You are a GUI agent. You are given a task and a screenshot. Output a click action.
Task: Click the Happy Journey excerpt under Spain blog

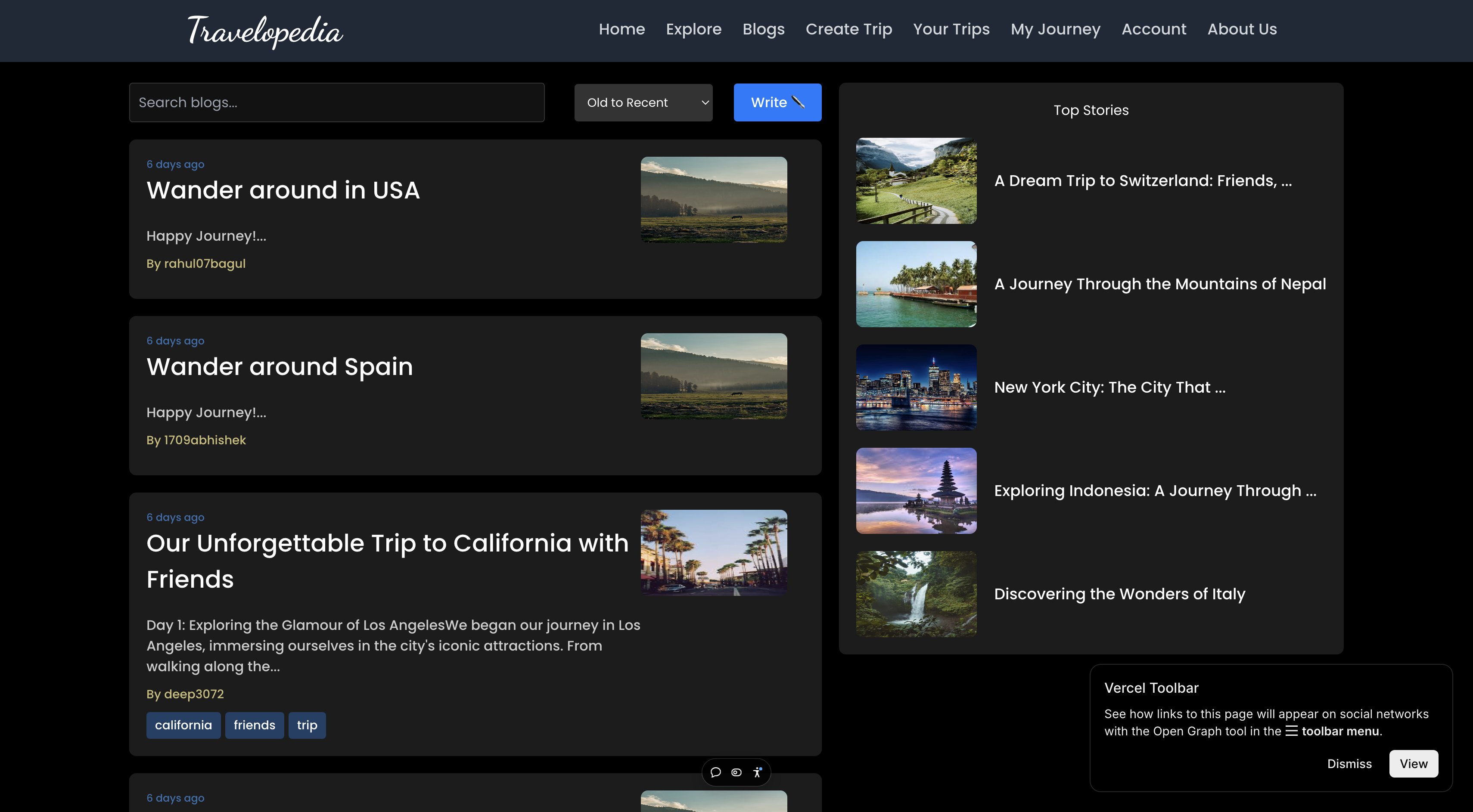click(206, 412)
